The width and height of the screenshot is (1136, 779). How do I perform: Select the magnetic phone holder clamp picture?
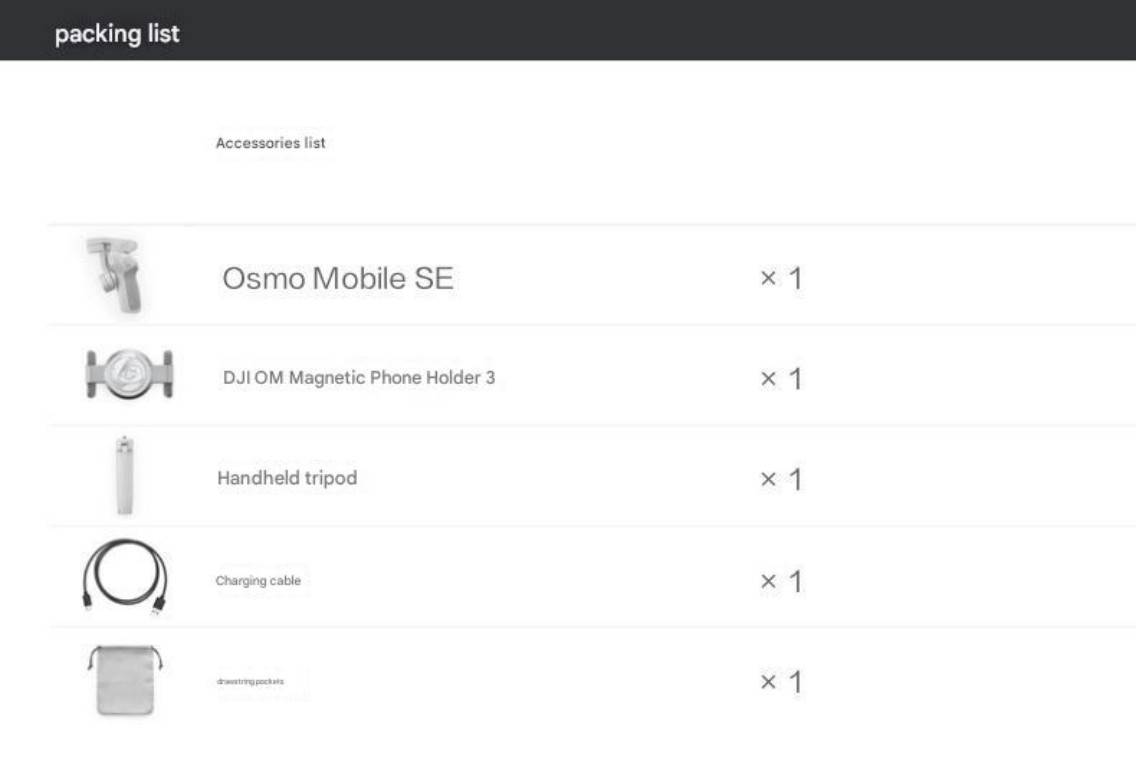pos(130,375)
